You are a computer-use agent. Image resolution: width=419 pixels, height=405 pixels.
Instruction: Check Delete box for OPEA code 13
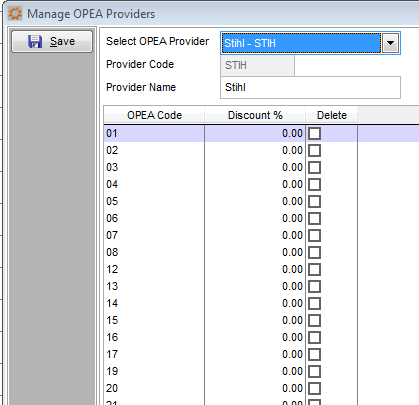pyautogui.click(x=314, y=287)
